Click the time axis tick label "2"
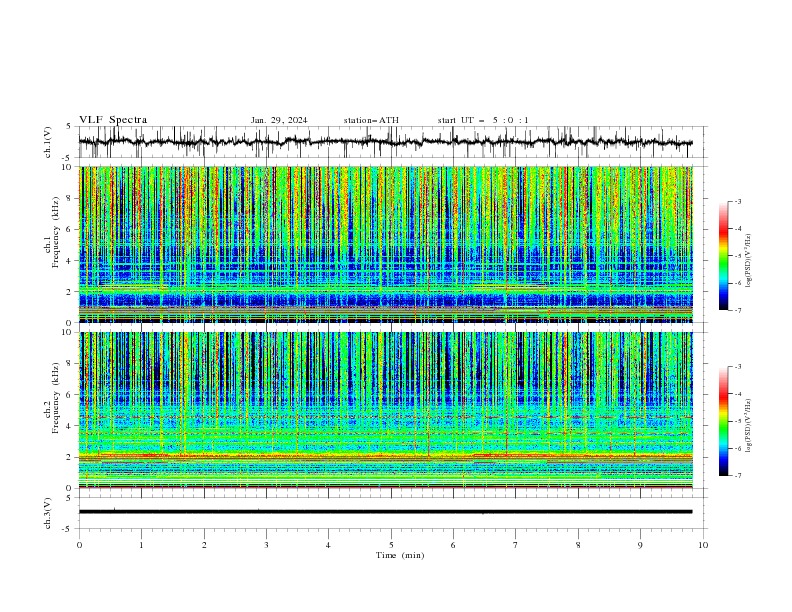792x612 pixels. 204,545
